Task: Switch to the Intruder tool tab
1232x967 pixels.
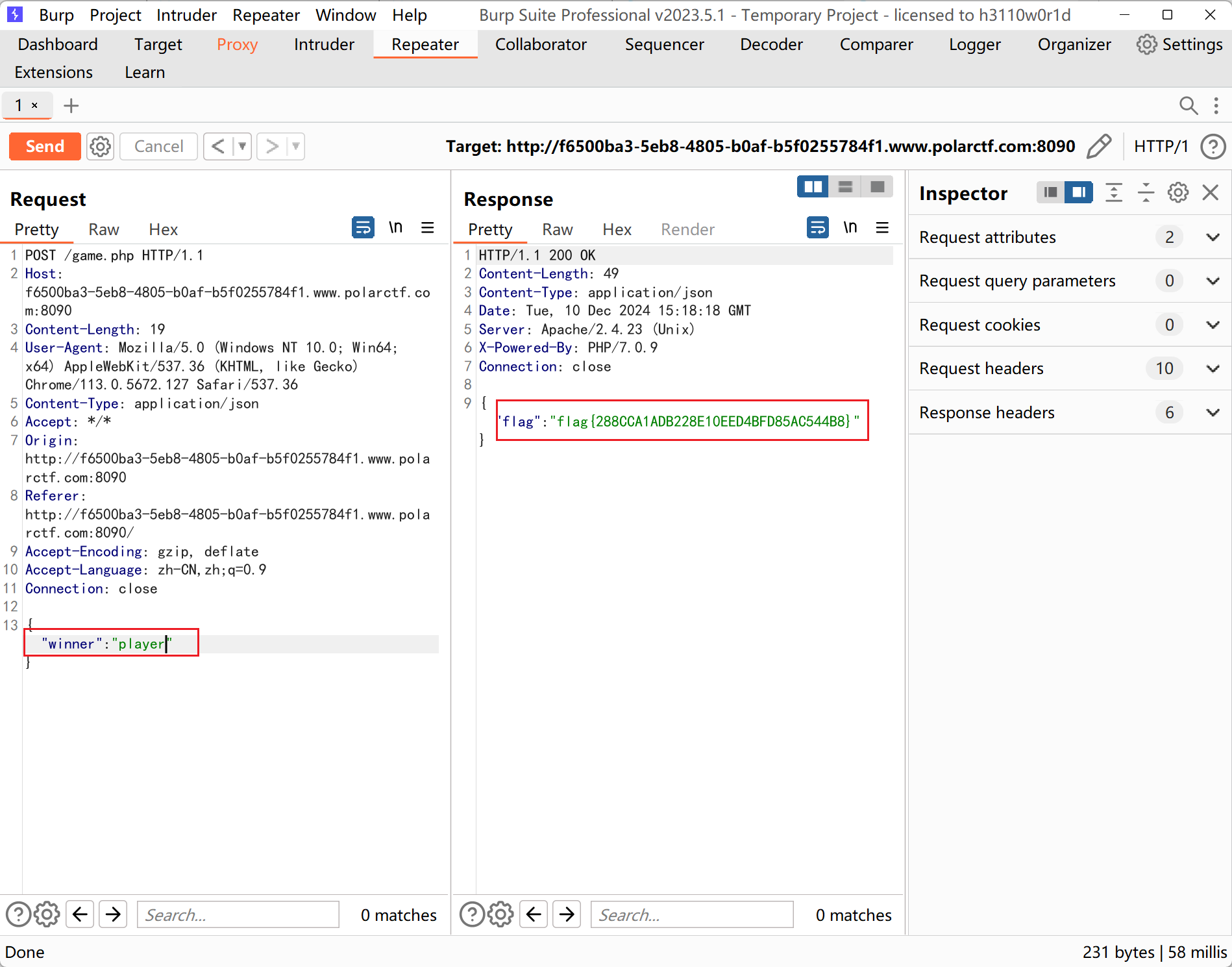Action: click(x=324, y=44)
